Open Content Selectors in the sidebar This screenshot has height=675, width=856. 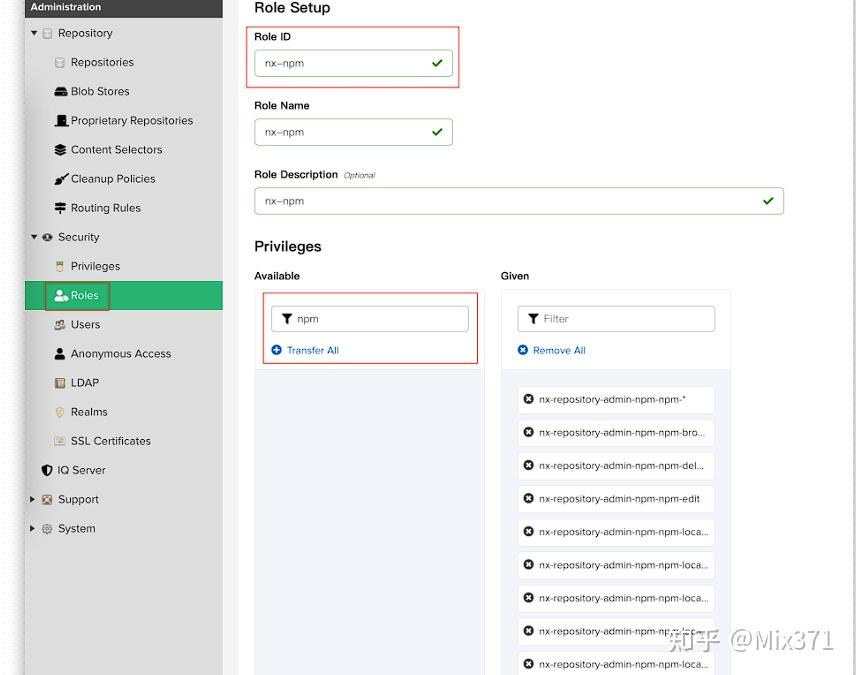(116, 150)
